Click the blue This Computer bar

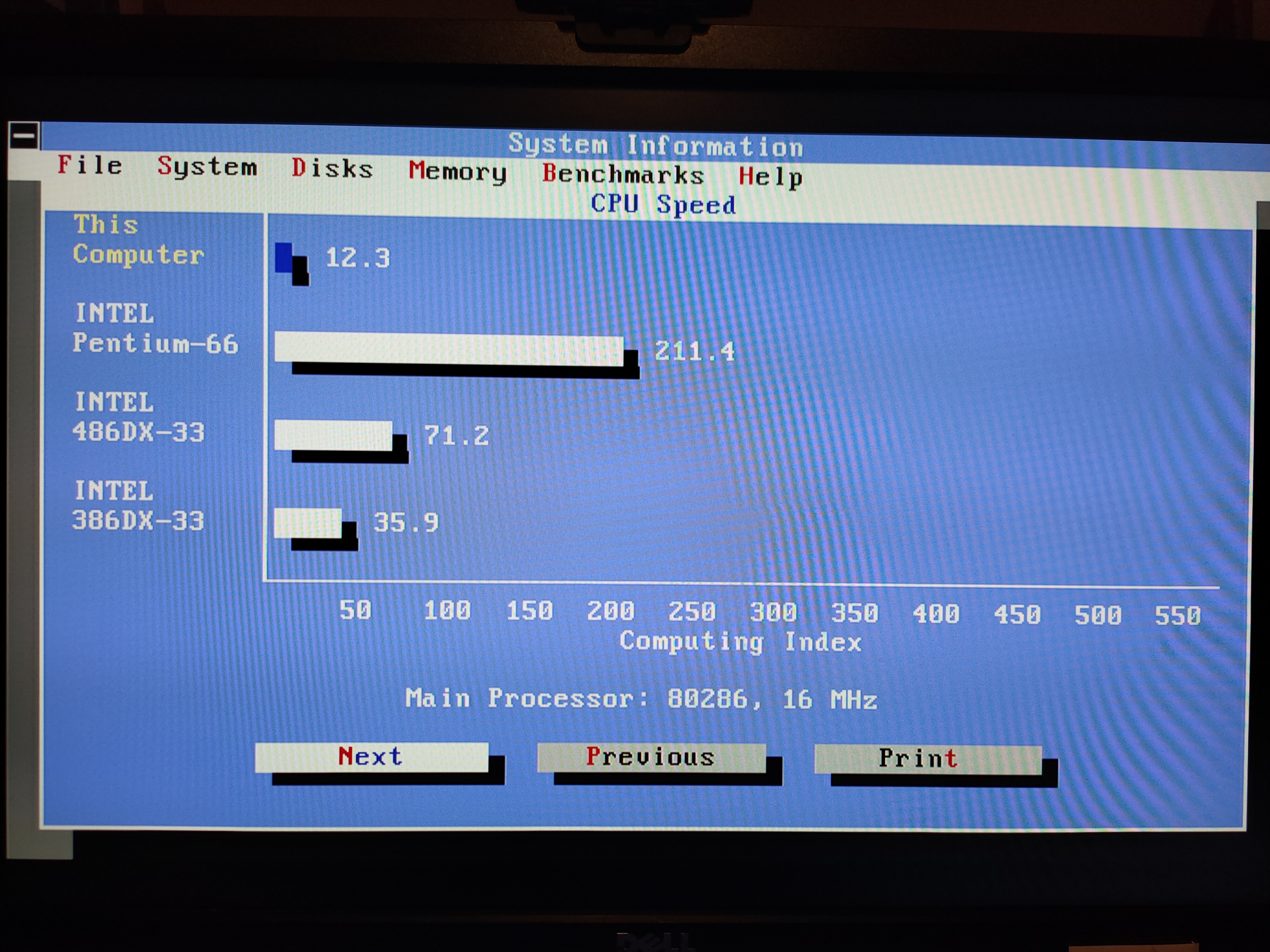[284, 258]
